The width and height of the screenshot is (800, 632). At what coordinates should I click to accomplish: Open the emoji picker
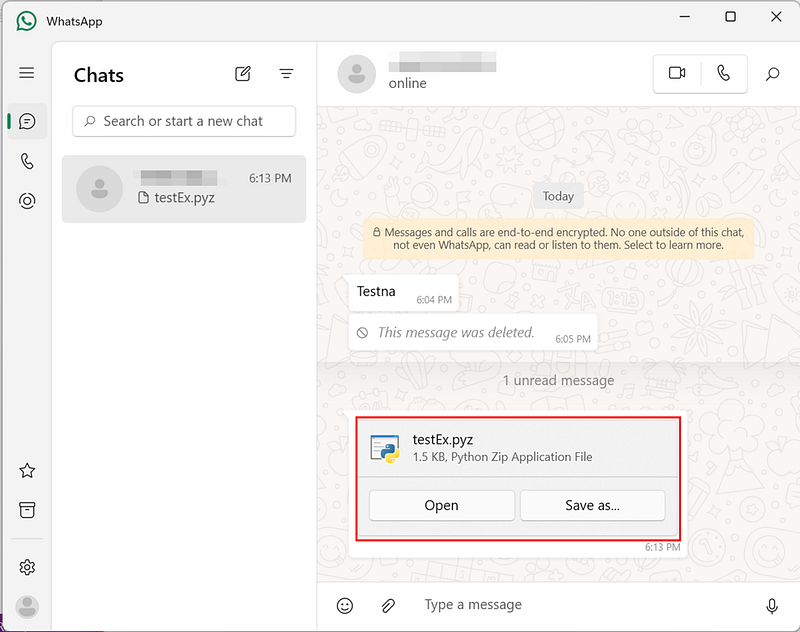pos(345,605)
